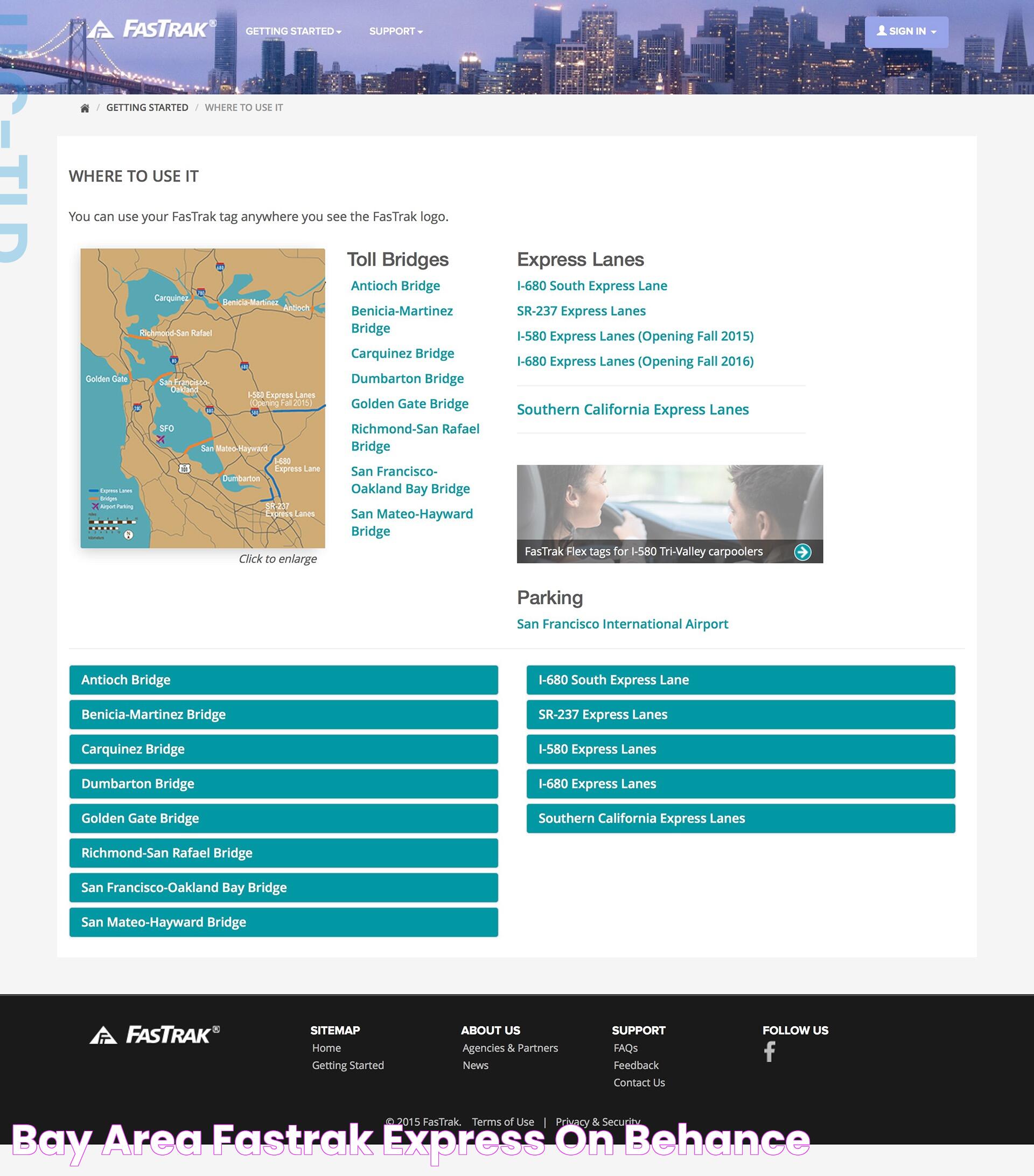Open the Privacy & Security footer link

(597, 1122)
